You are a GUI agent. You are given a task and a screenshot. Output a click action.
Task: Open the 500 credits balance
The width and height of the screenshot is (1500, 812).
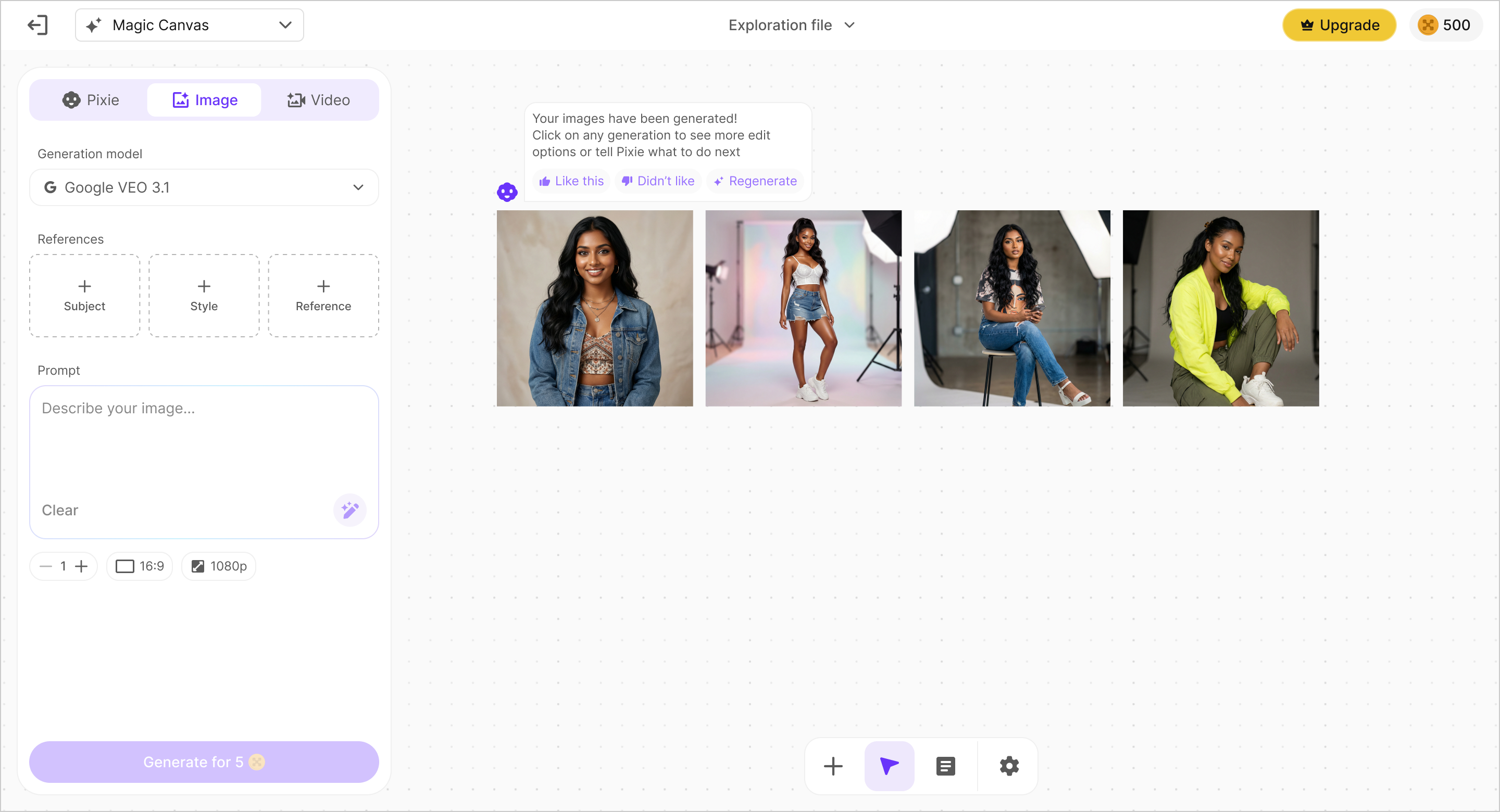(1445, 25)
